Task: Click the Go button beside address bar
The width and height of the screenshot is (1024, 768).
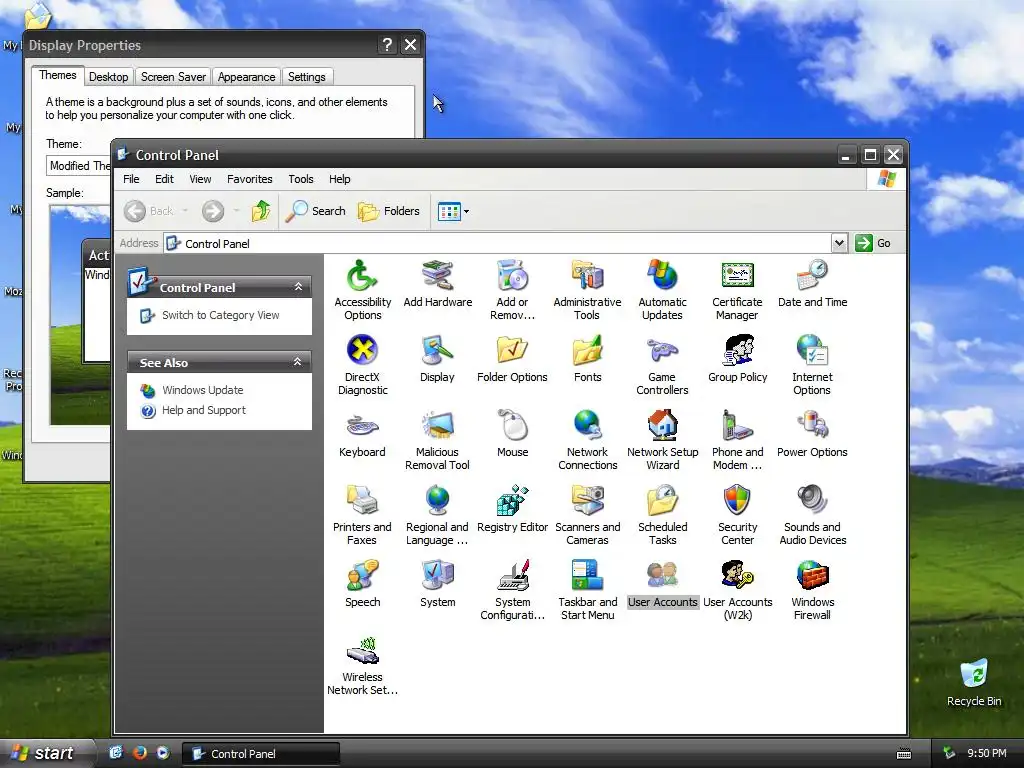Action: (873, 243)
